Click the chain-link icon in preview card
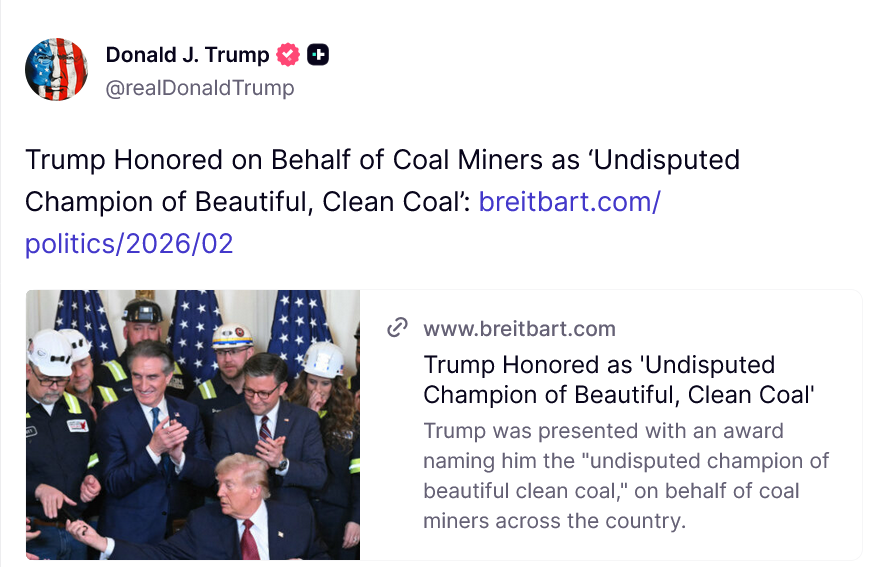 click(x=397, y=328)
